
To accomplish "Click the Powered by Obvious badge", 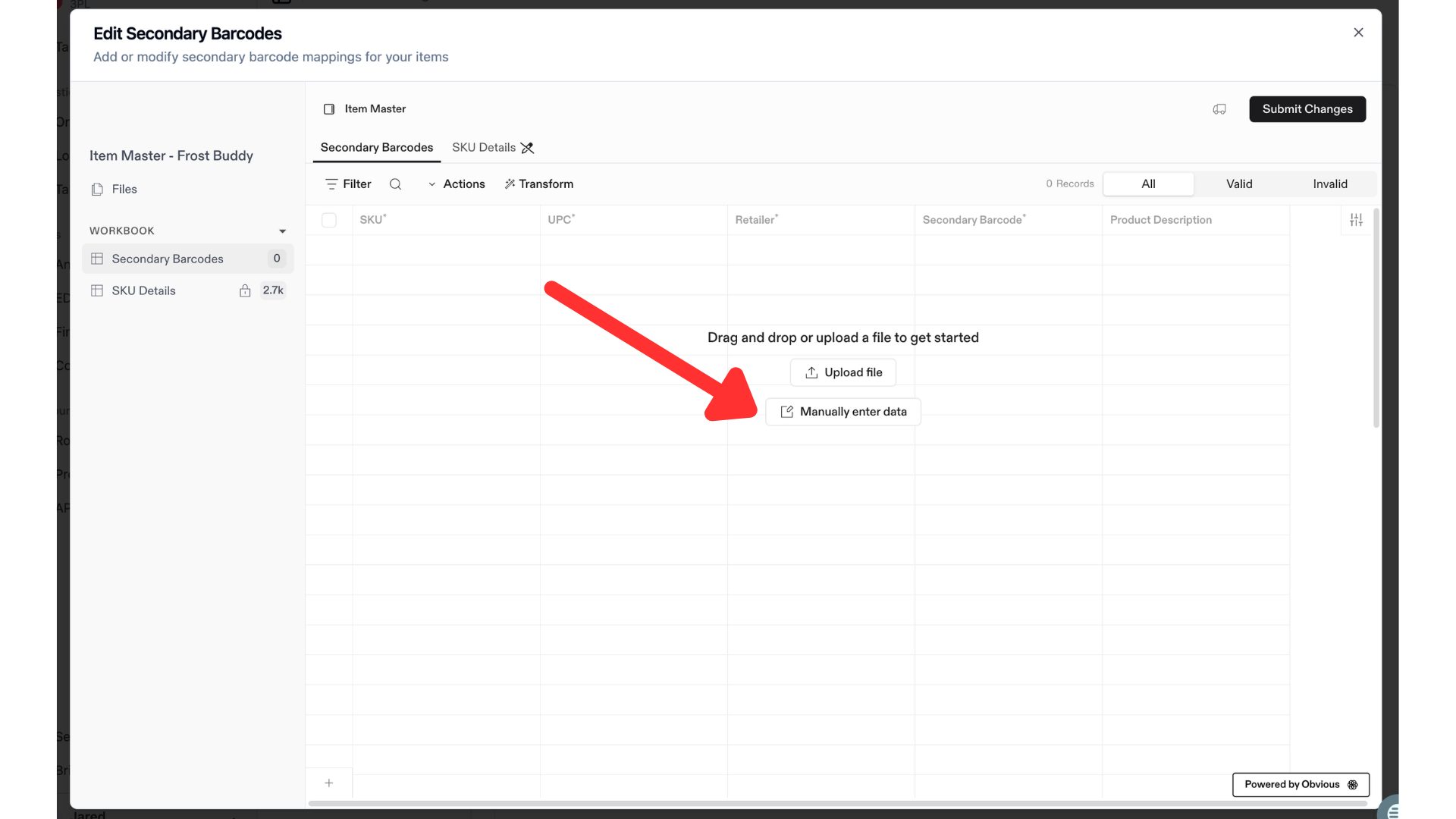I will point(1301,784).
